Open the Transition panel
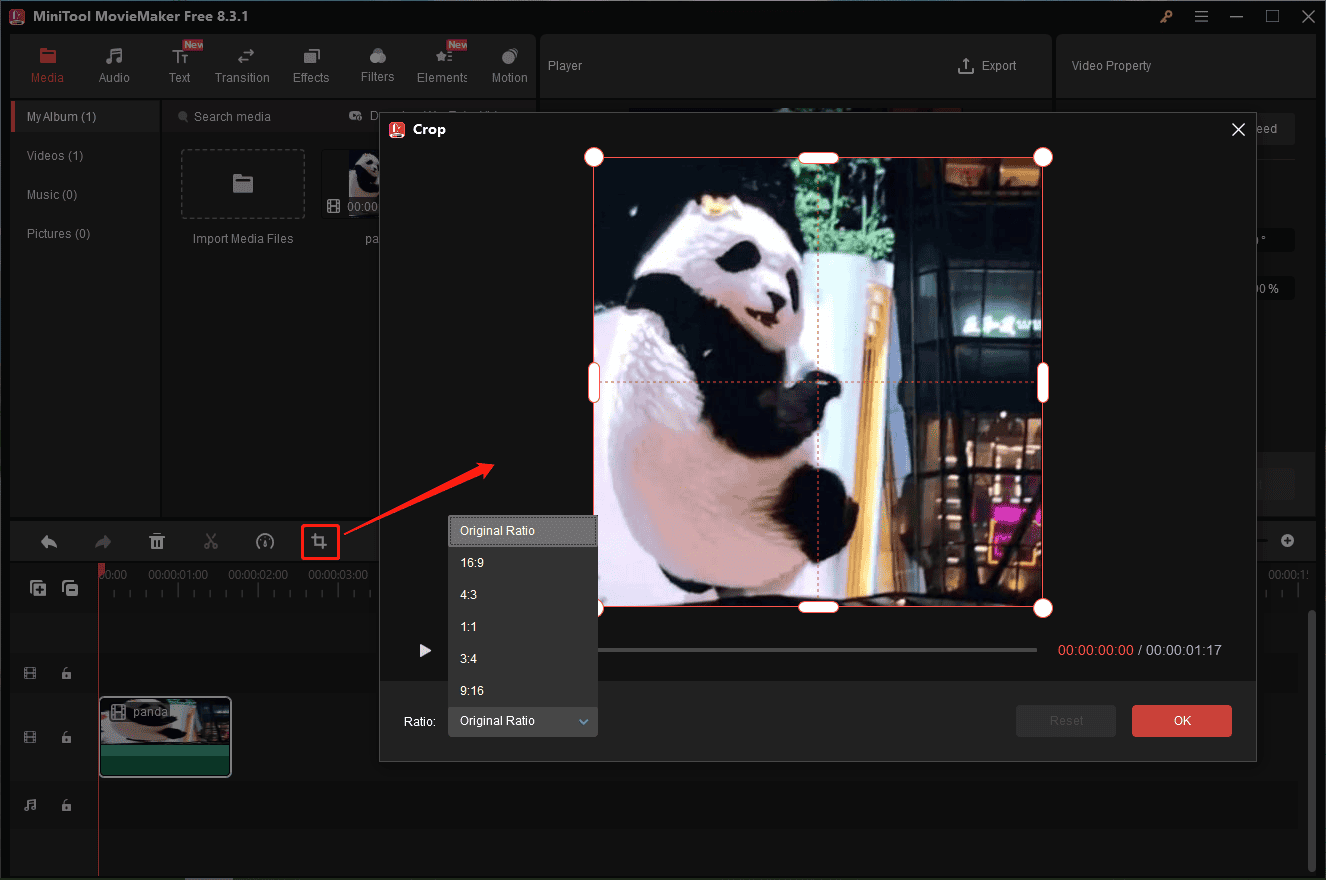1326x880 pixels. 242,63
